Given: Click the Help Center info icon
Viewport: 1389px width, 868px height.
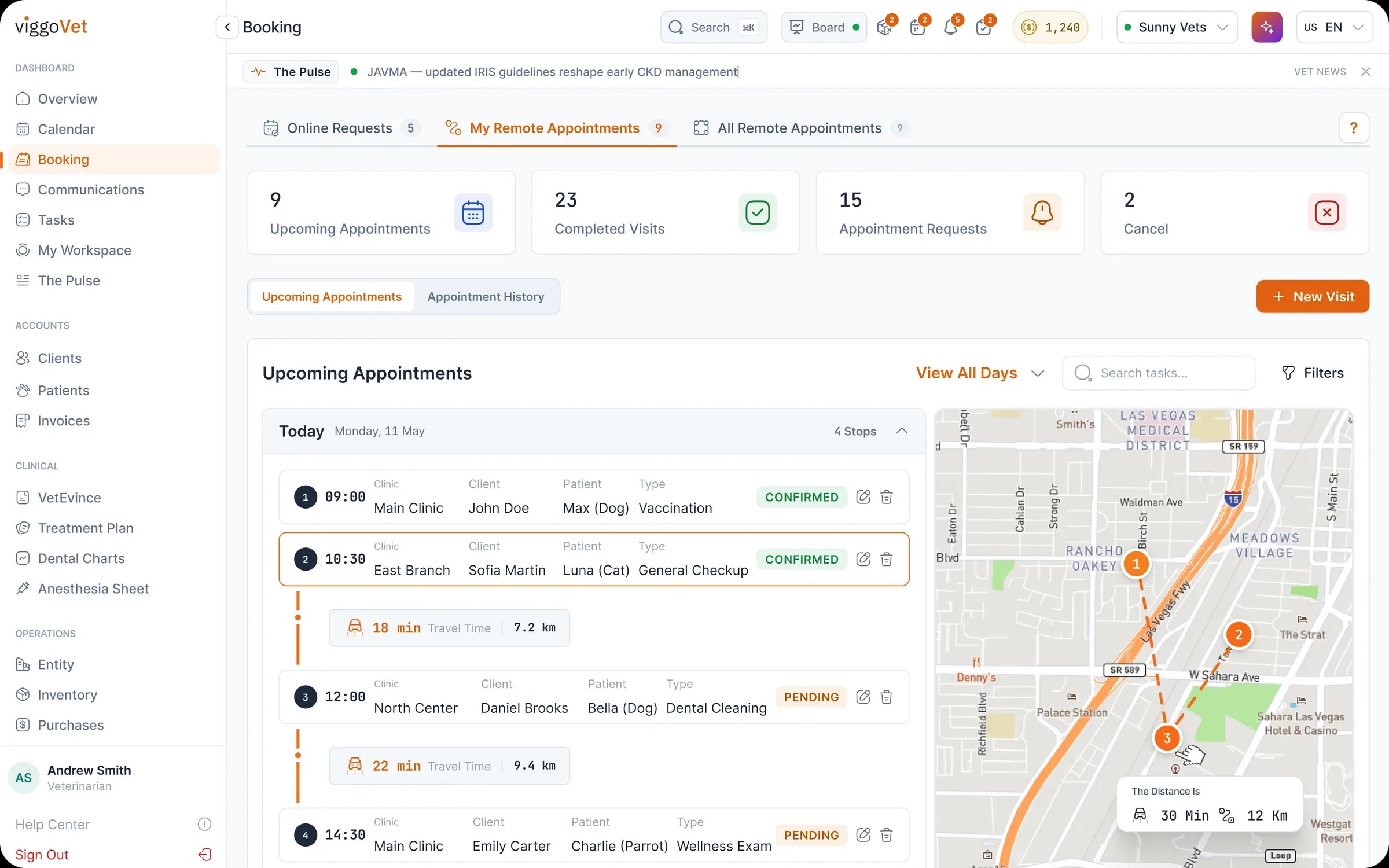Looking at the screenshot, I should 204,824.
